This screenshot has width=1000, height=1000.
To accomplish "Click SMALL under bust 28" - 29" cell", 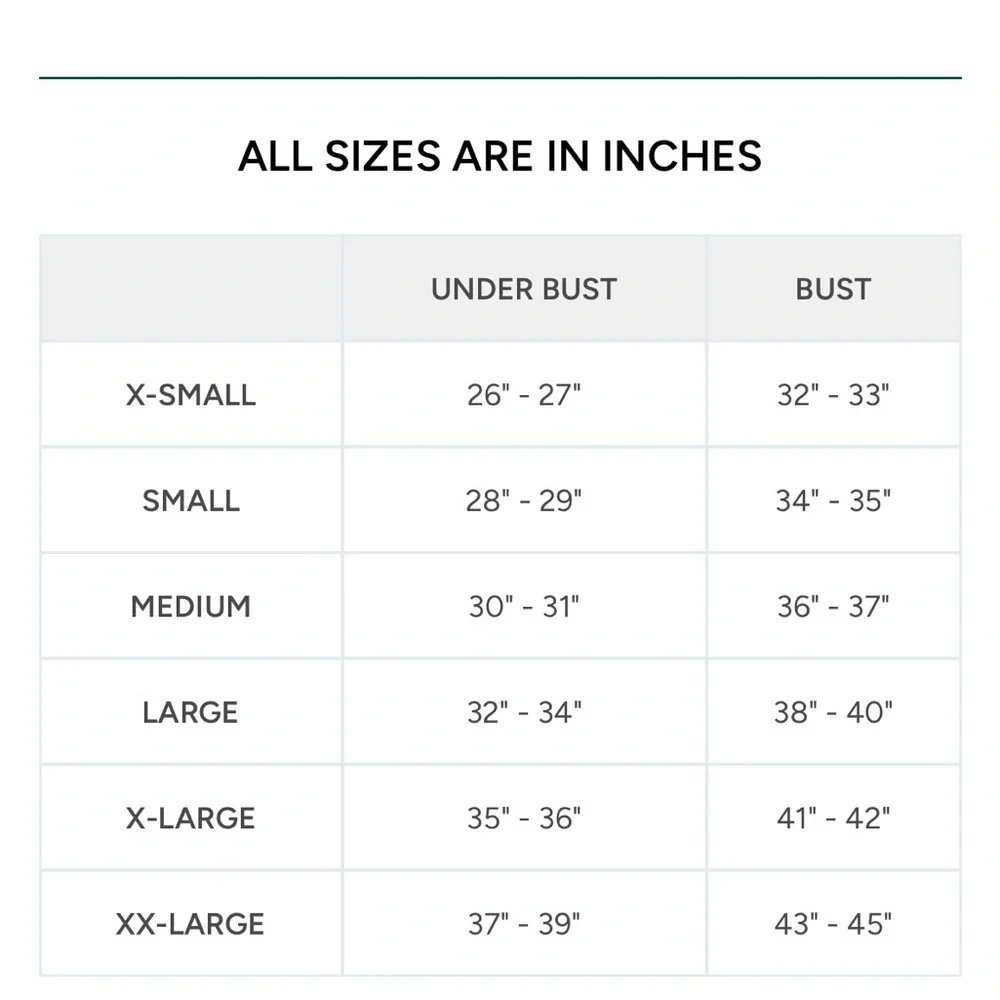I will coord(524,501).
